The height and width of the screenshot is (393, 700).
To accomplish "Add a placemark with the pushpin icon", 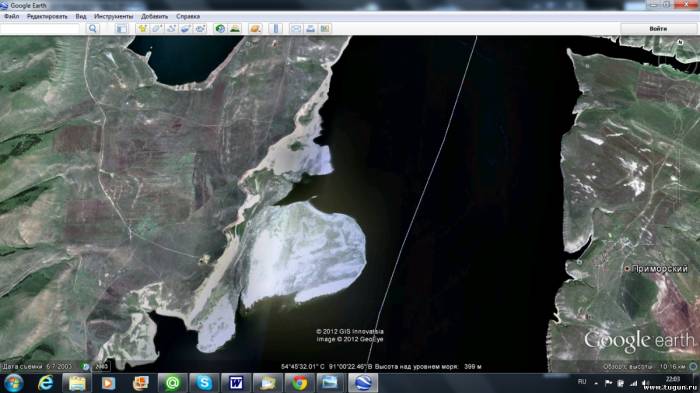I will point(142,29).
